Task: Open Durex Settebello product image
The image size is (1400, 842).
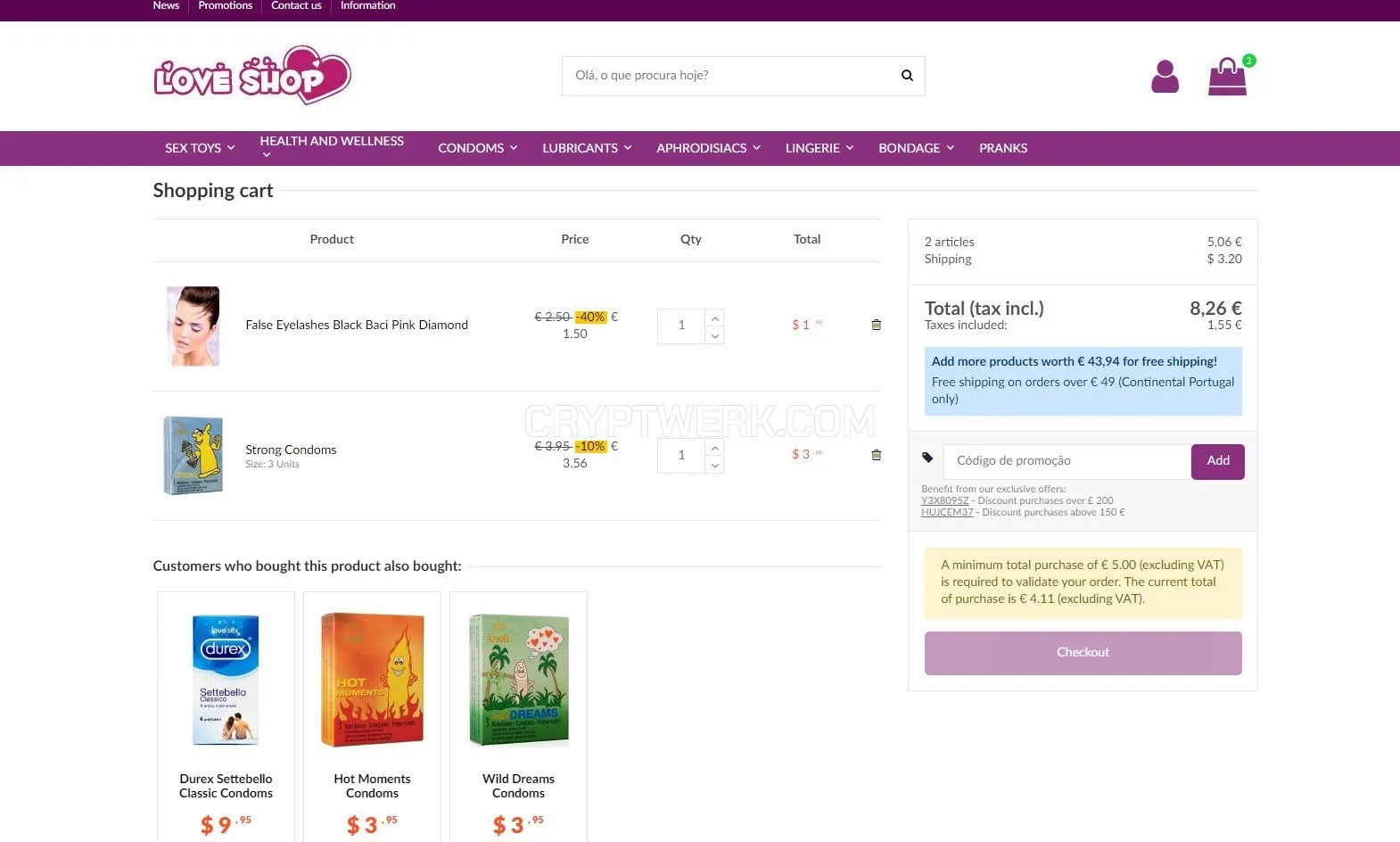Action: tap(226, 679)
